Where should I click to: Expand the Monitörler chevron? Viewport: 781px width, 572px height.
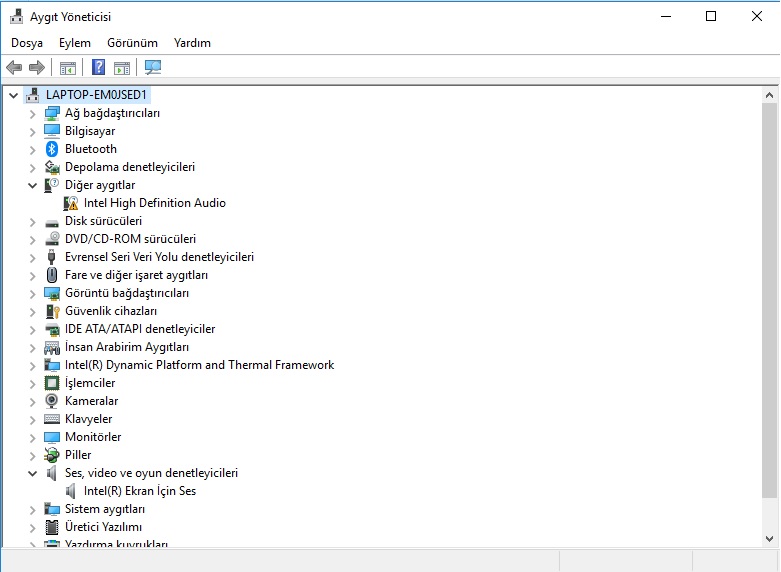coord(32,437)
